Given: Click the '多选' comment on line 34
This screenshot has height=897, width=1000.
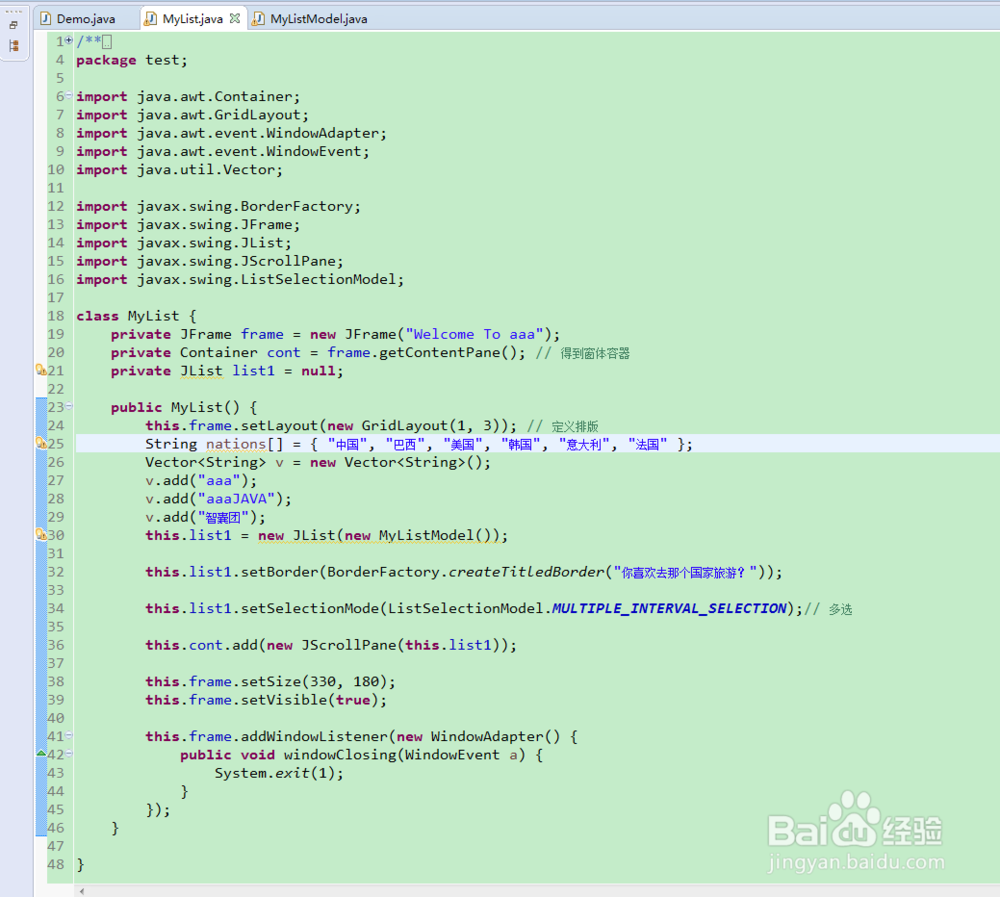Looking at the screenshot, I should point(841,609).
